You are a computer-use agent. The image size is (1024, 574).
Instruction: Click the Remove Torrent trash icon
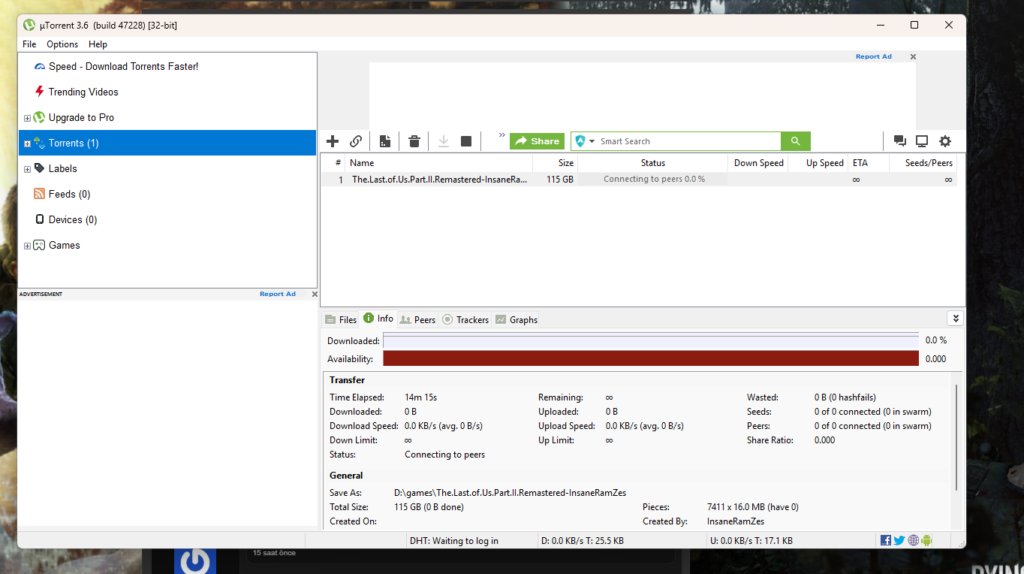(x=414, y=141)
